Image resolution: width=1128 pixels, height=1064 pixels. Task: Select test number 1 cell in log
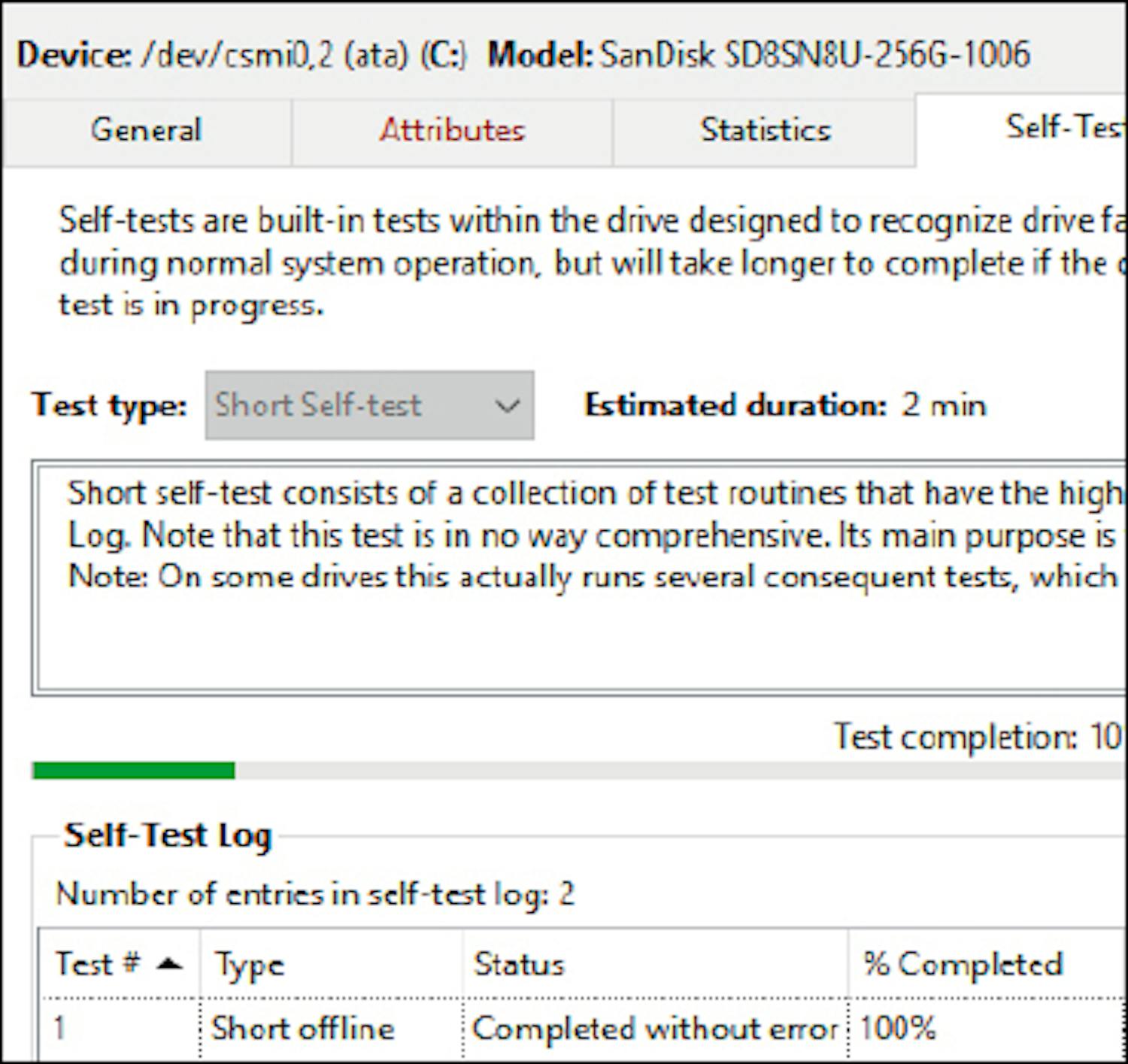click(x=60, y=1028)
